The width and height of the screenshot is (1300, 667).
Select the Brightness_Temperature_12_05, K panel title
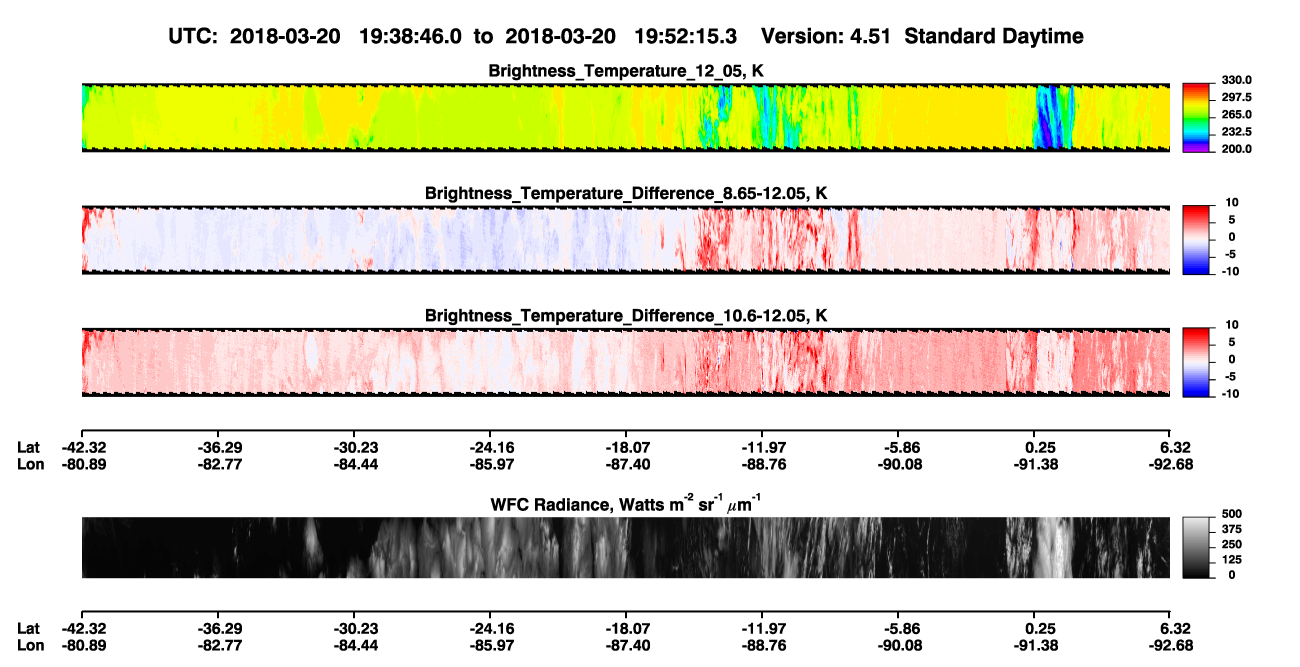pos(626,71)
